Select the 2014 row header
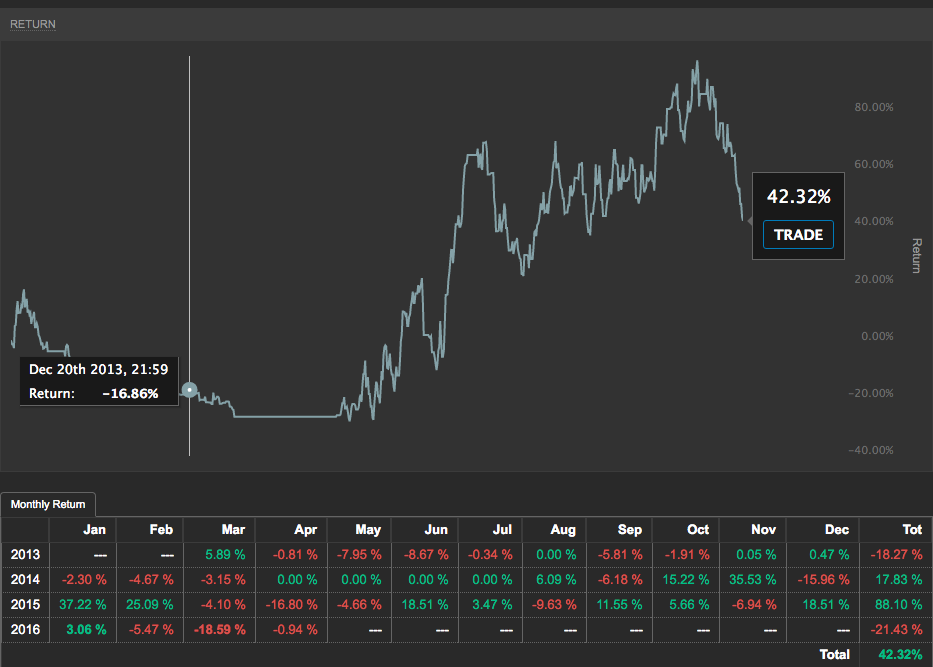Viewport: 933px width, 667px height. [x=24, y=579]
